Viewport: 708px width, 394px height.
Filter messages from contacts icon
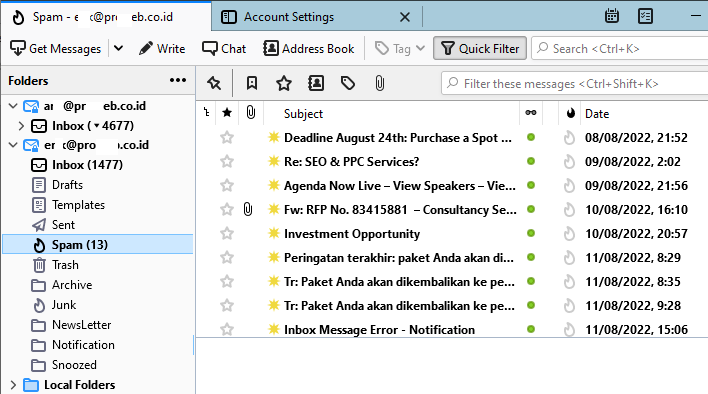[x=316, y=83]
